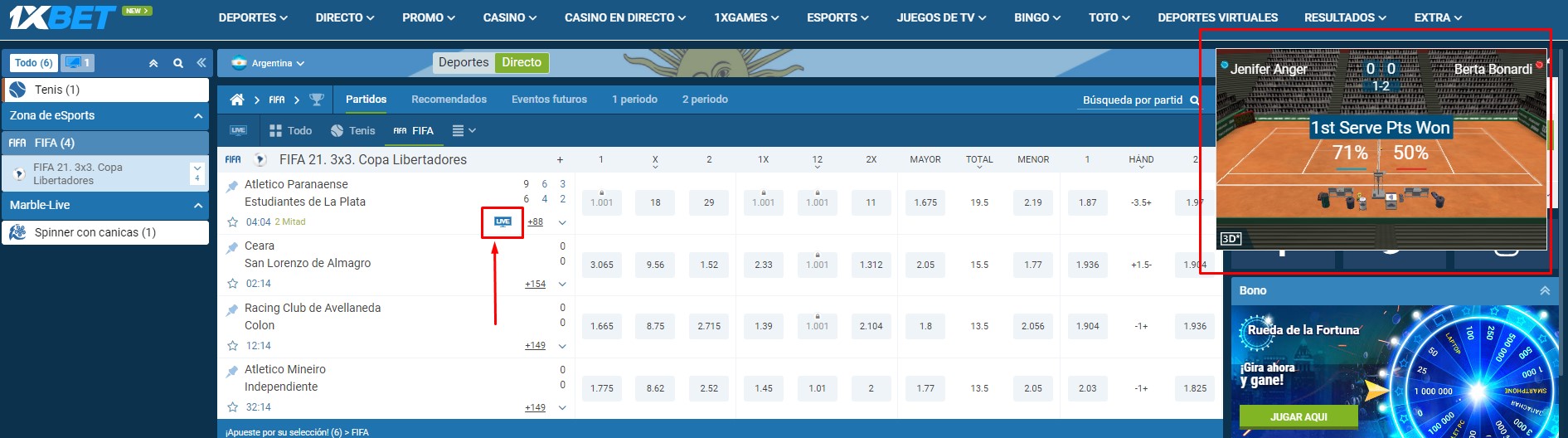The height and width of the screenshot is (438, 1568).
Task: Click the FIFA breadcrumb logo
Action: pos(277,100)
